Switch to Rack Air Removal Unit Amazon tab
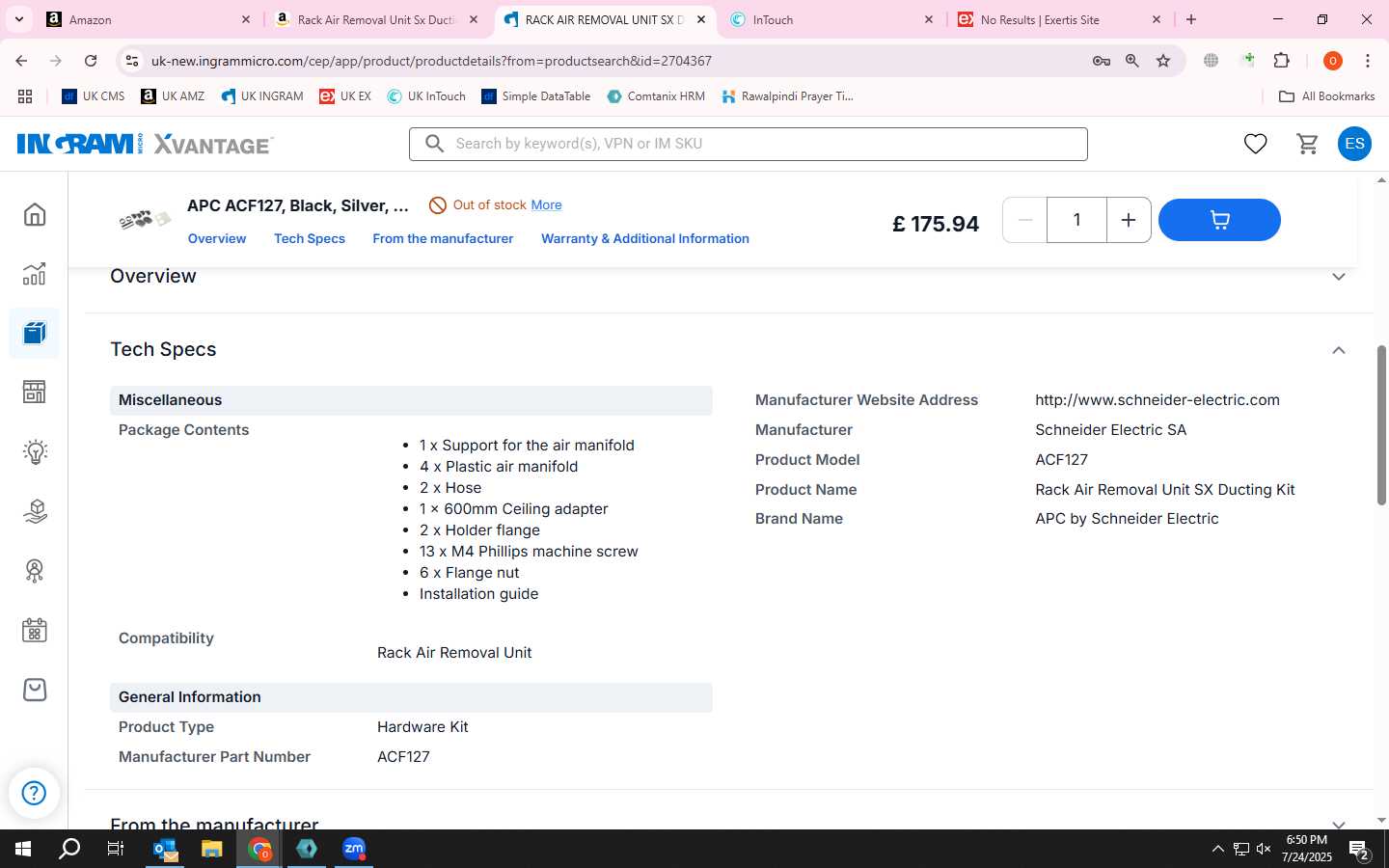Viewport: 1389px width, 868px height. (x=376, y=19)
